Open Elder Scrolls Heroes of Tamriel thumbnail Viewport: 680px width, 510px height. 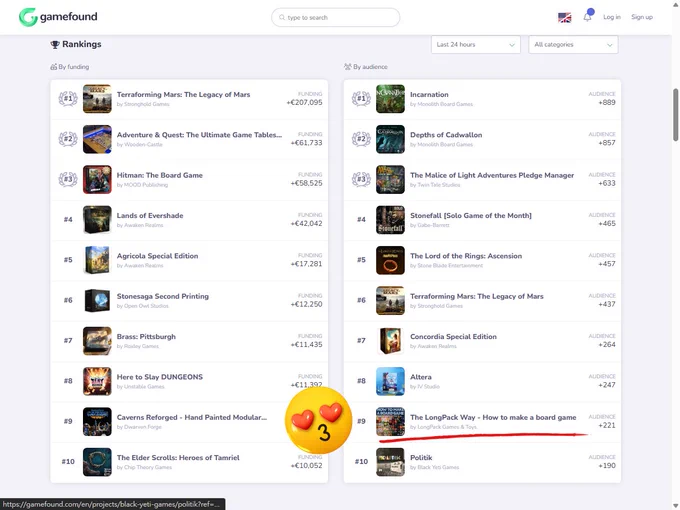[97, 462]
